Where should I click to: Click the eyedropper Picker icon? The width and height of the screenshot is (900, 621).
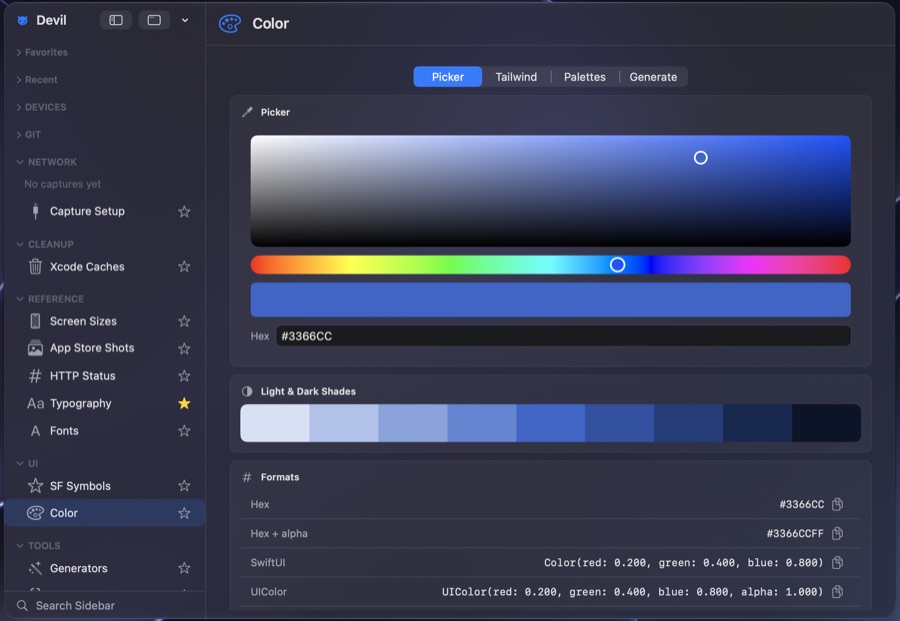click(247, 112)
